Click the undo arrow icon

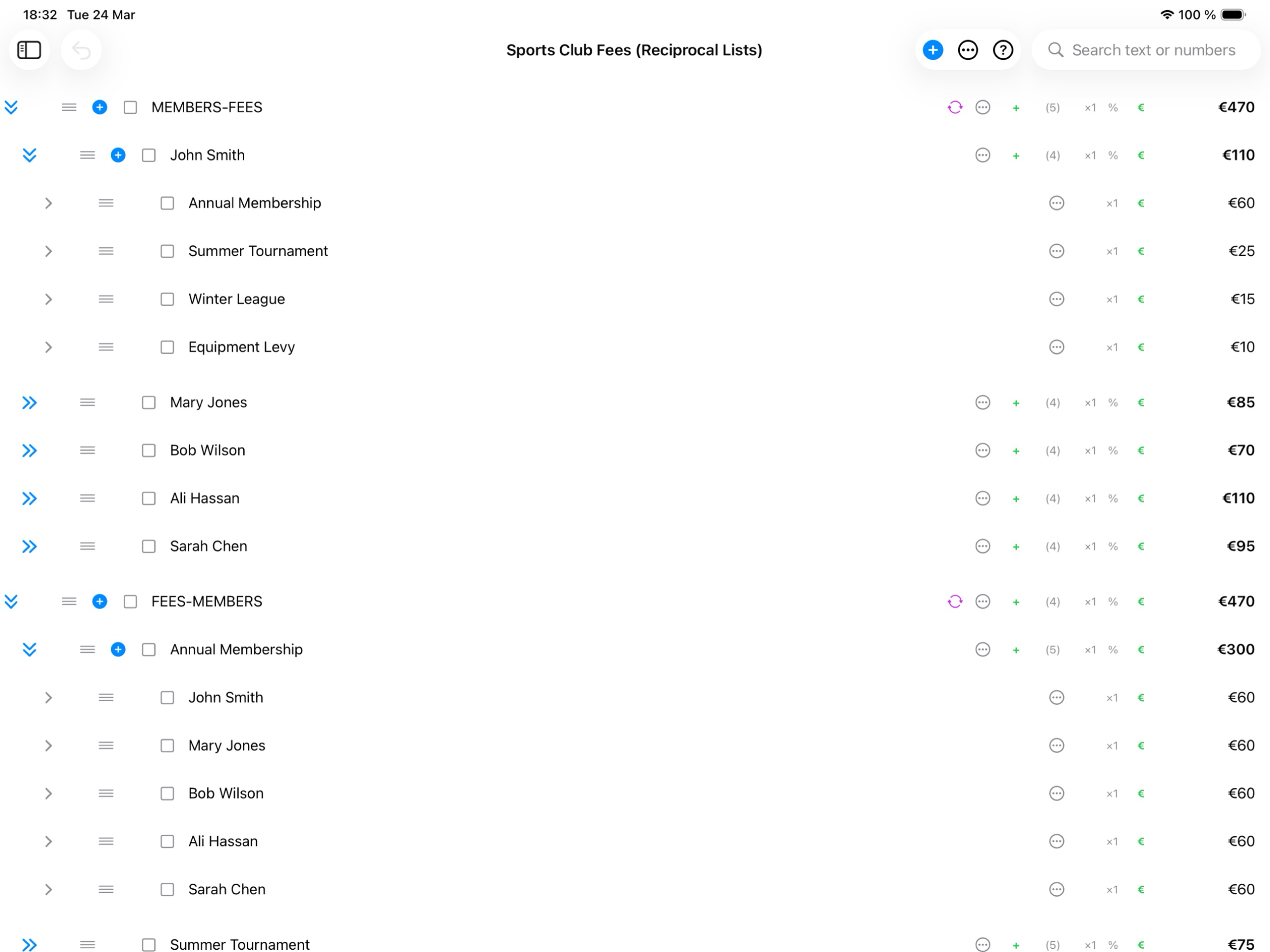81,50
